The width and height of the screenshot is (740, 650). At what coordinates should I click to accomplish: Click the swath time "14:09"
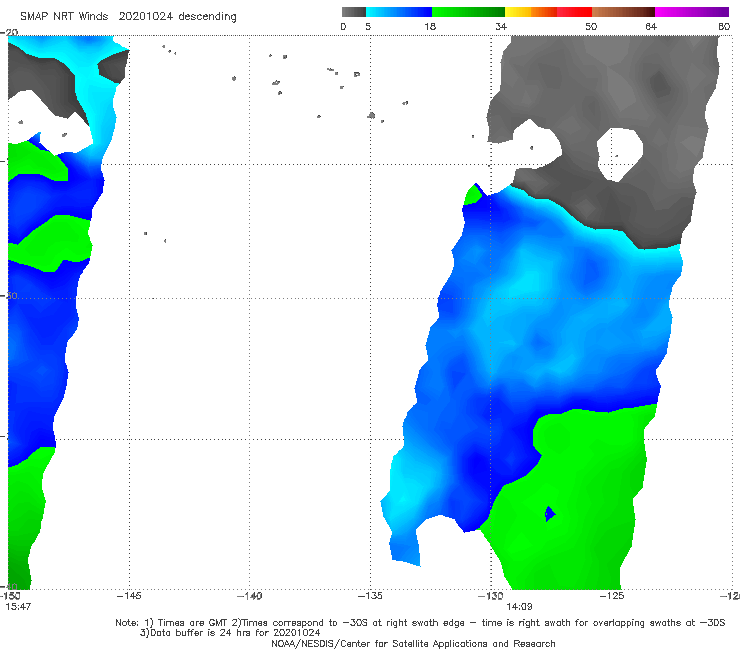519,607
